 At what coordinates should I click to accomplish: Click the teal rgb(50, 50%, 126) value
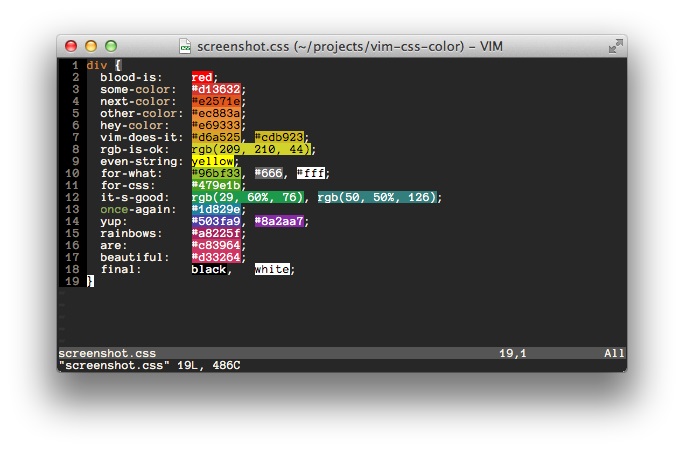[377, 197]
